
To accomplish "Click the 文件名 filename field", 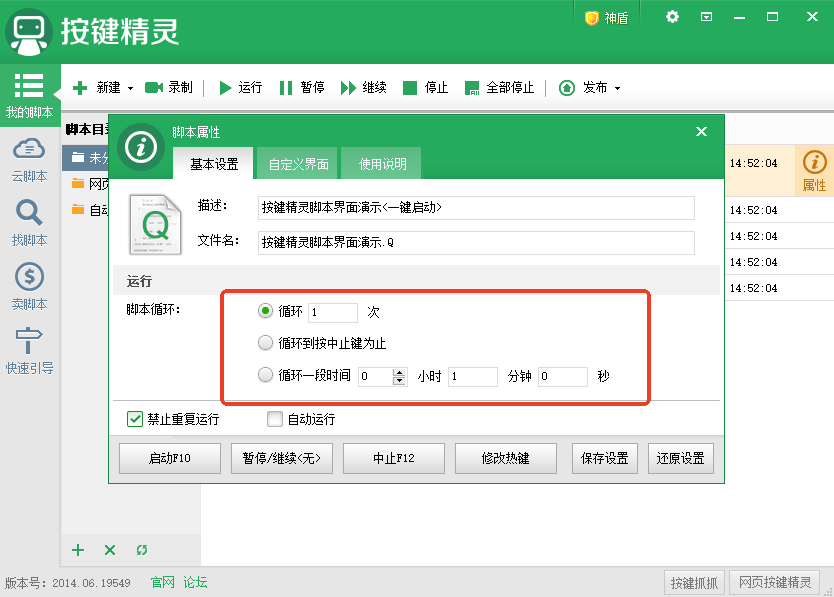I will pos(476,243).
